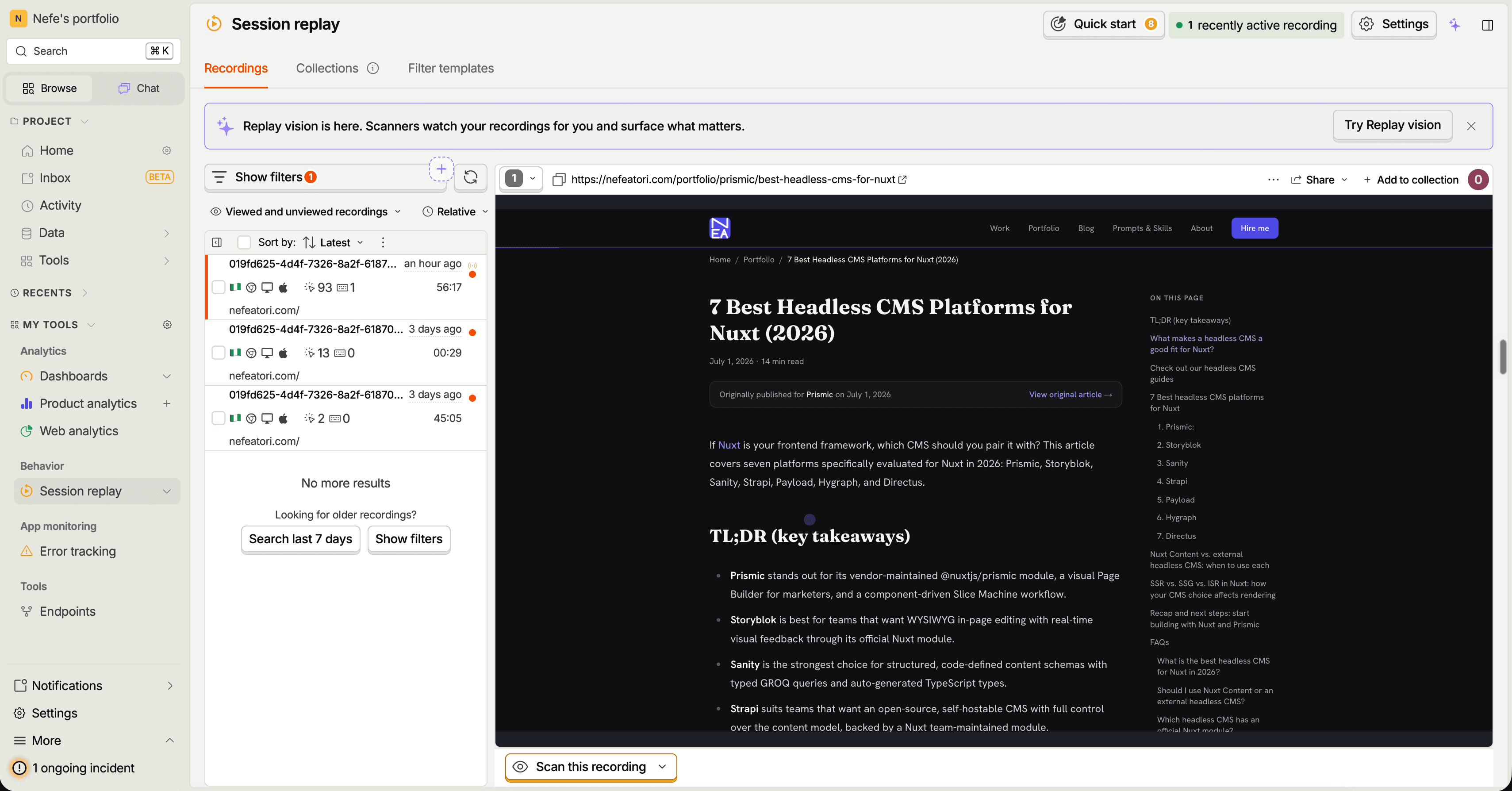Add a Product analytics item with plus
Image resolution: width=1512 pixels, height=791 pixels.
[167, 404]
